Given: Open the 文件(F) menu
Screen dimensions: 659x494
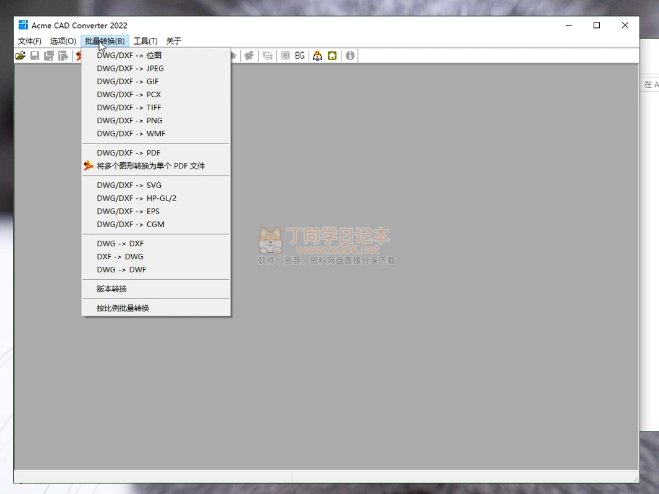Looking at the screenshot, I should tap(29, 41).
